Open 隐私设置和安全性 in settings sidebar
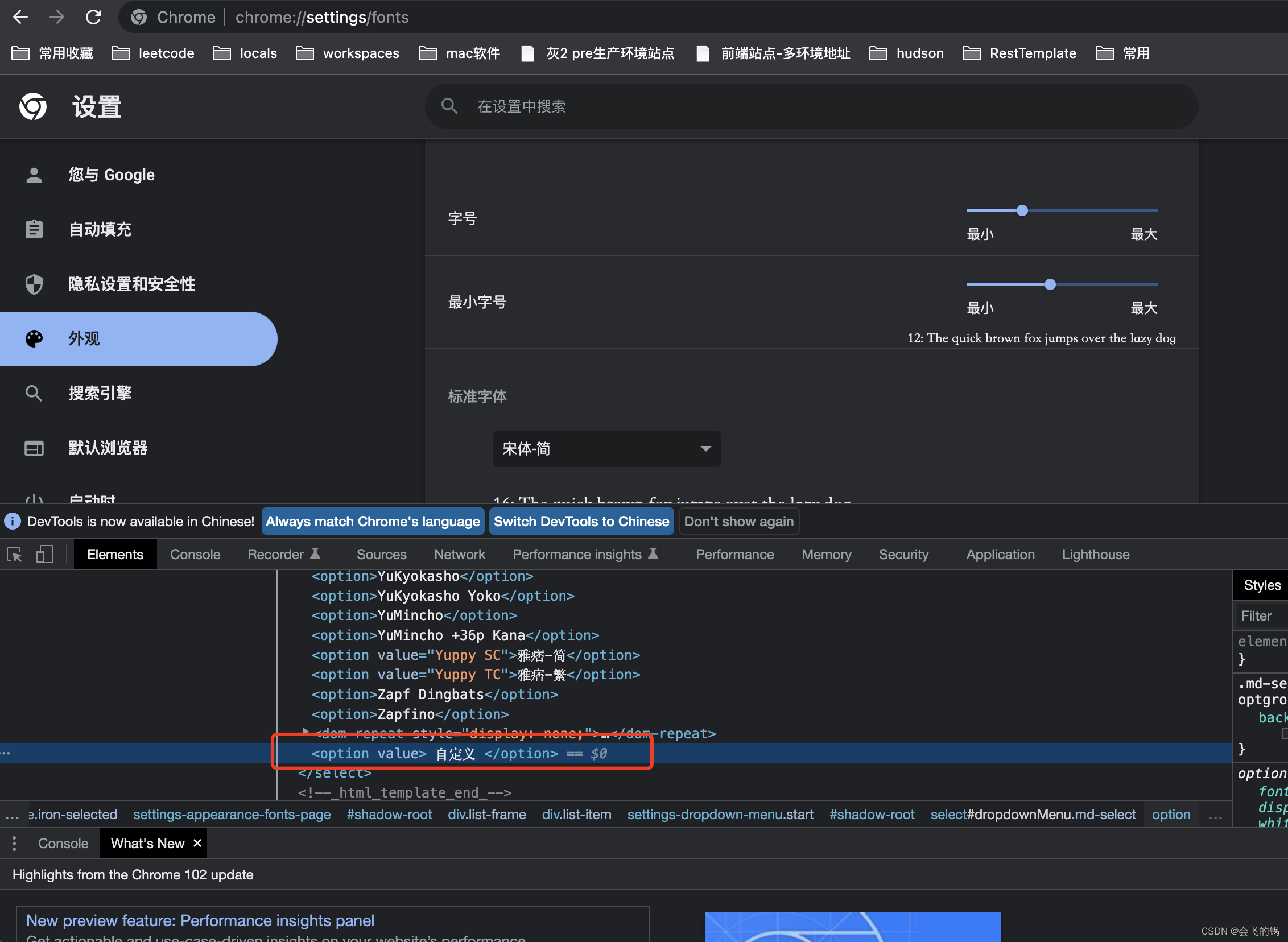1288x942 pixels. pyautogui.click(x=131, y=284)
